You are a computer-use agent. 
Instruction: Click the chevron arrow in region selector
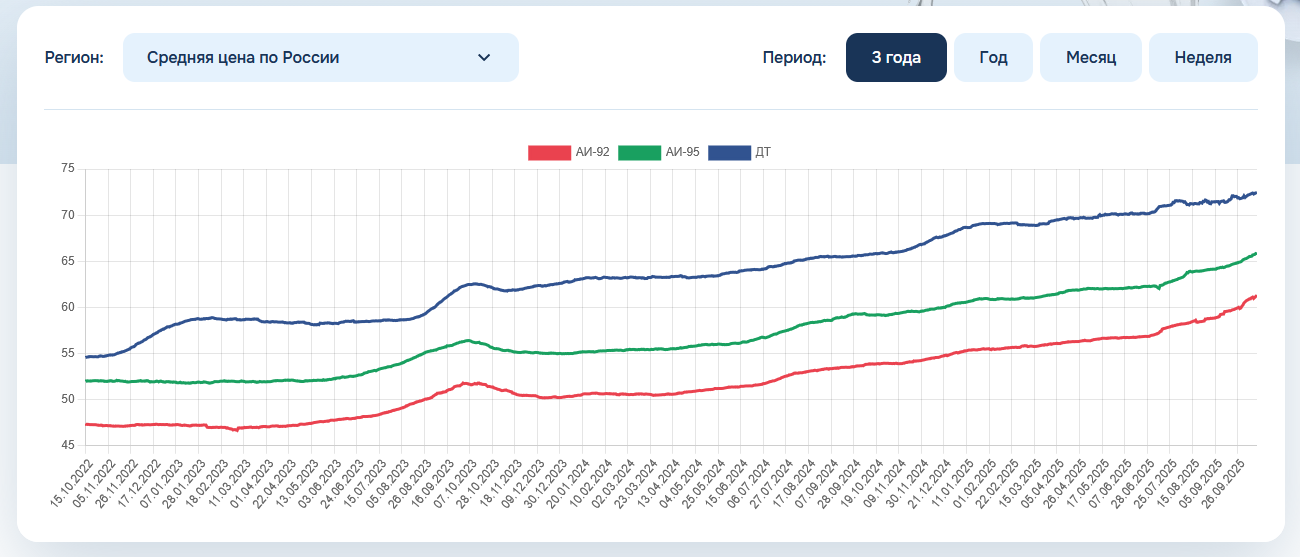[484, 58]
